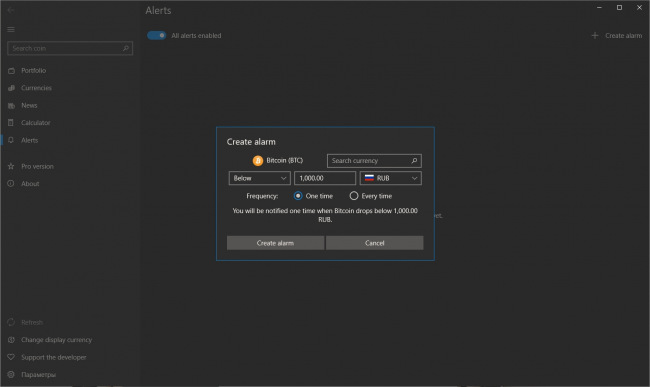The height and width of the screenshot is (387, 650).
Task: Maximize the application window
Action: point(619,7)
